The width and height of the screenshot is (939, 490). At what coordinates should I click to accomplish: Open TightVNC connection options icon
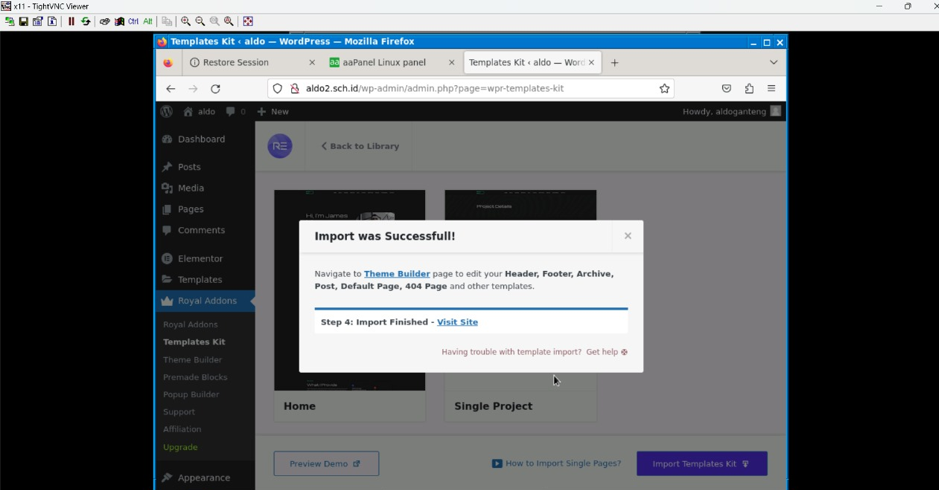click(38, 22)
